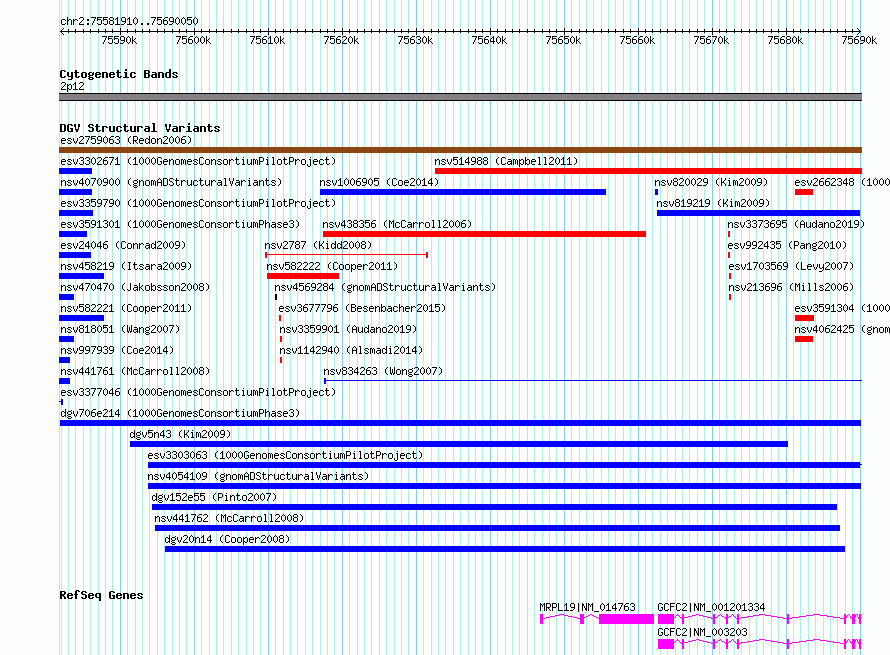Open nsv818051 (Wang2007) label
890x655 pixels.
[120, 329]
